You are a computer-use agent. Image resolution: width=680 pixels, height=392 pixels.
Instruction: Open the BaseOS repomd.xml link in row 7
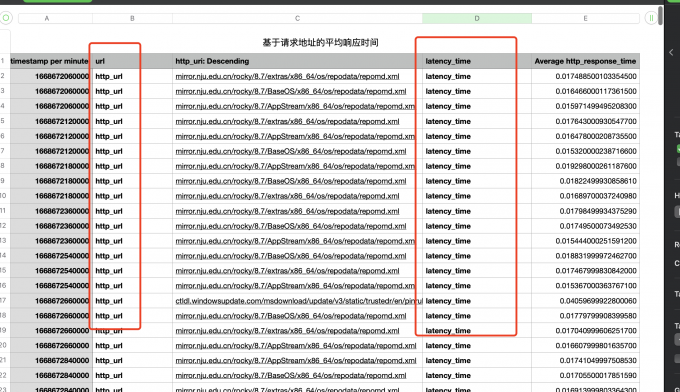tap(291, 151)
